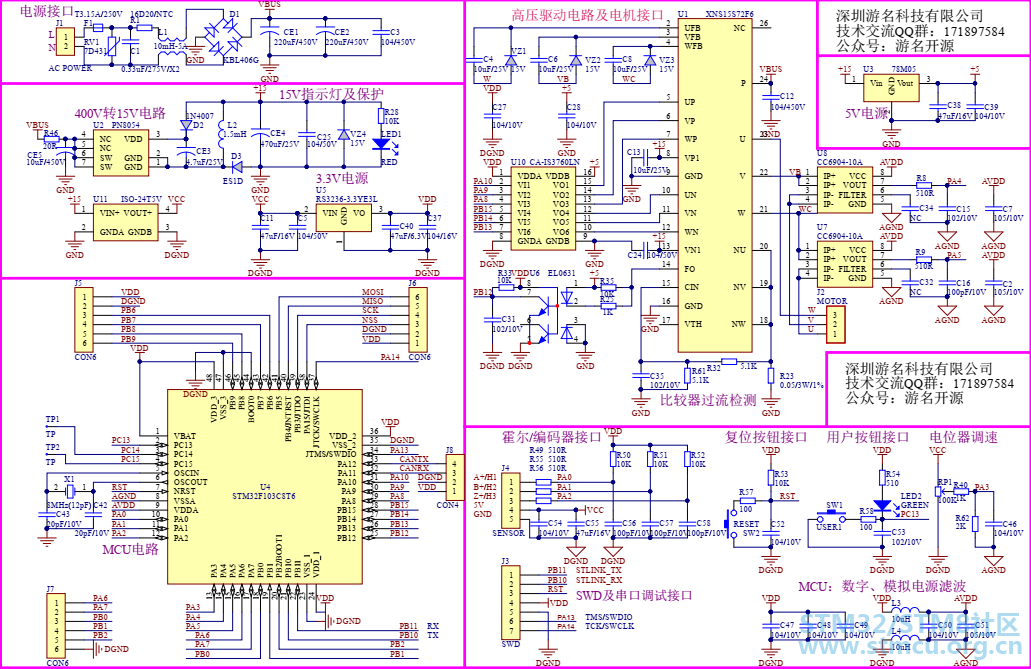The width and height of the screenshot is (1031, 669).
Task: Select the MCU：数字、模拟电源滤波 title
Action: click(882, 586)
